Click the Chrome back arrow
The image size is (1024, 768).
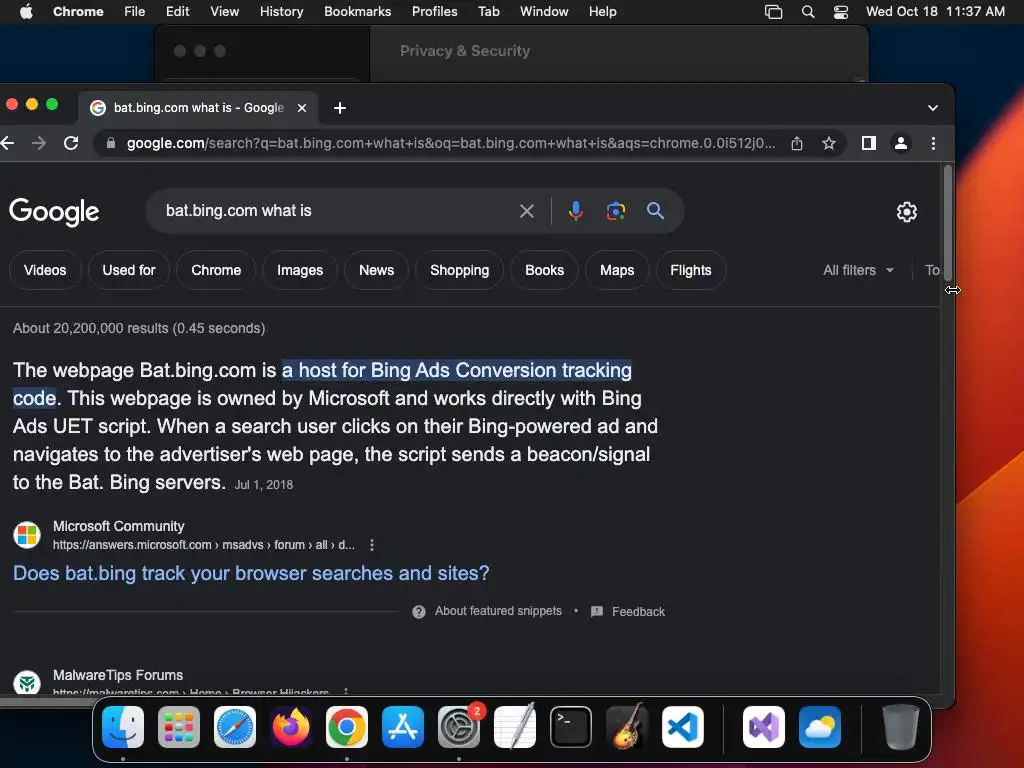point(7,143)
